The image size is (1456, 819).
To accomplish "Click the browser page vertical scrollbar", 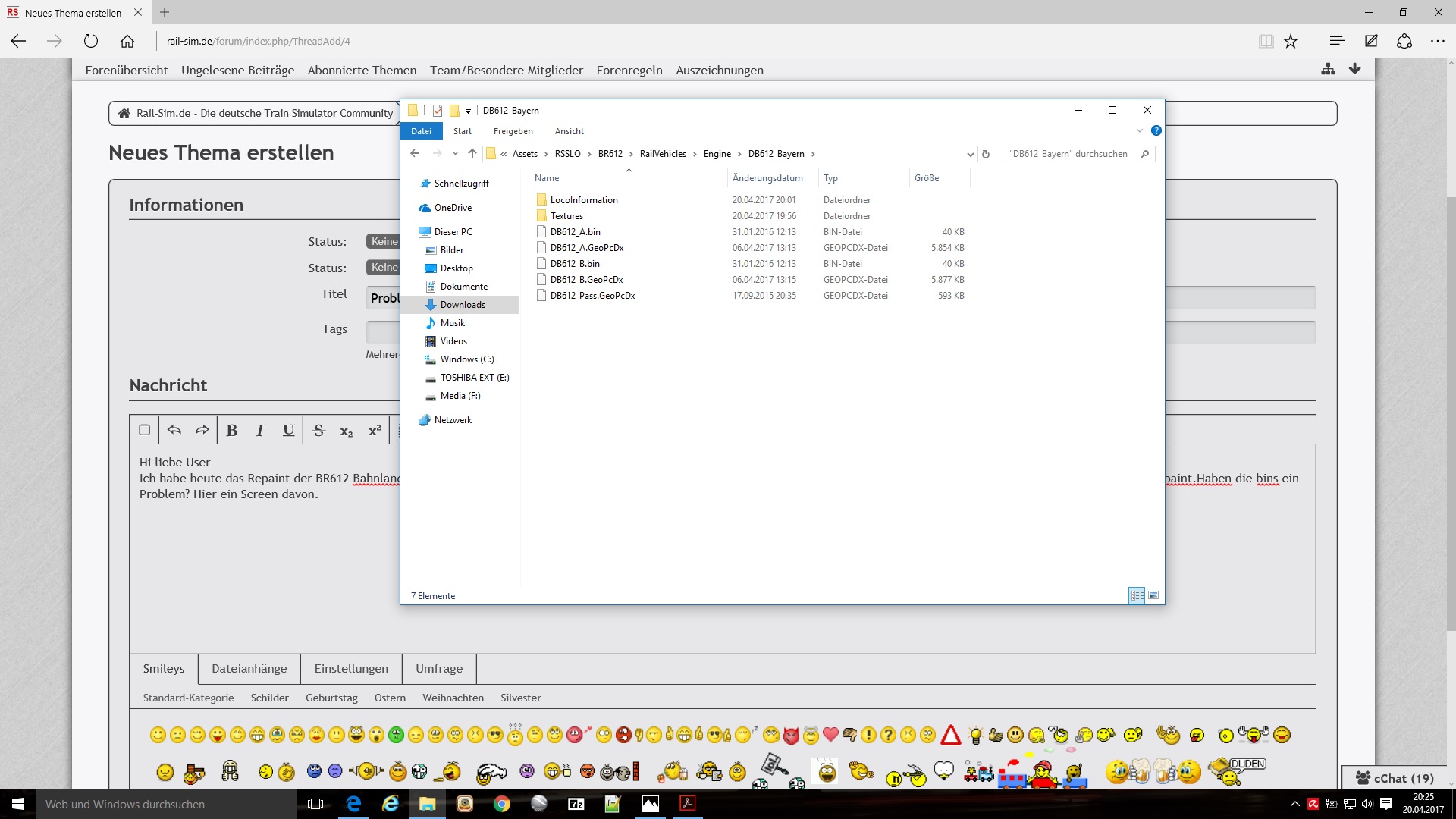I will tap(1451, 413).
